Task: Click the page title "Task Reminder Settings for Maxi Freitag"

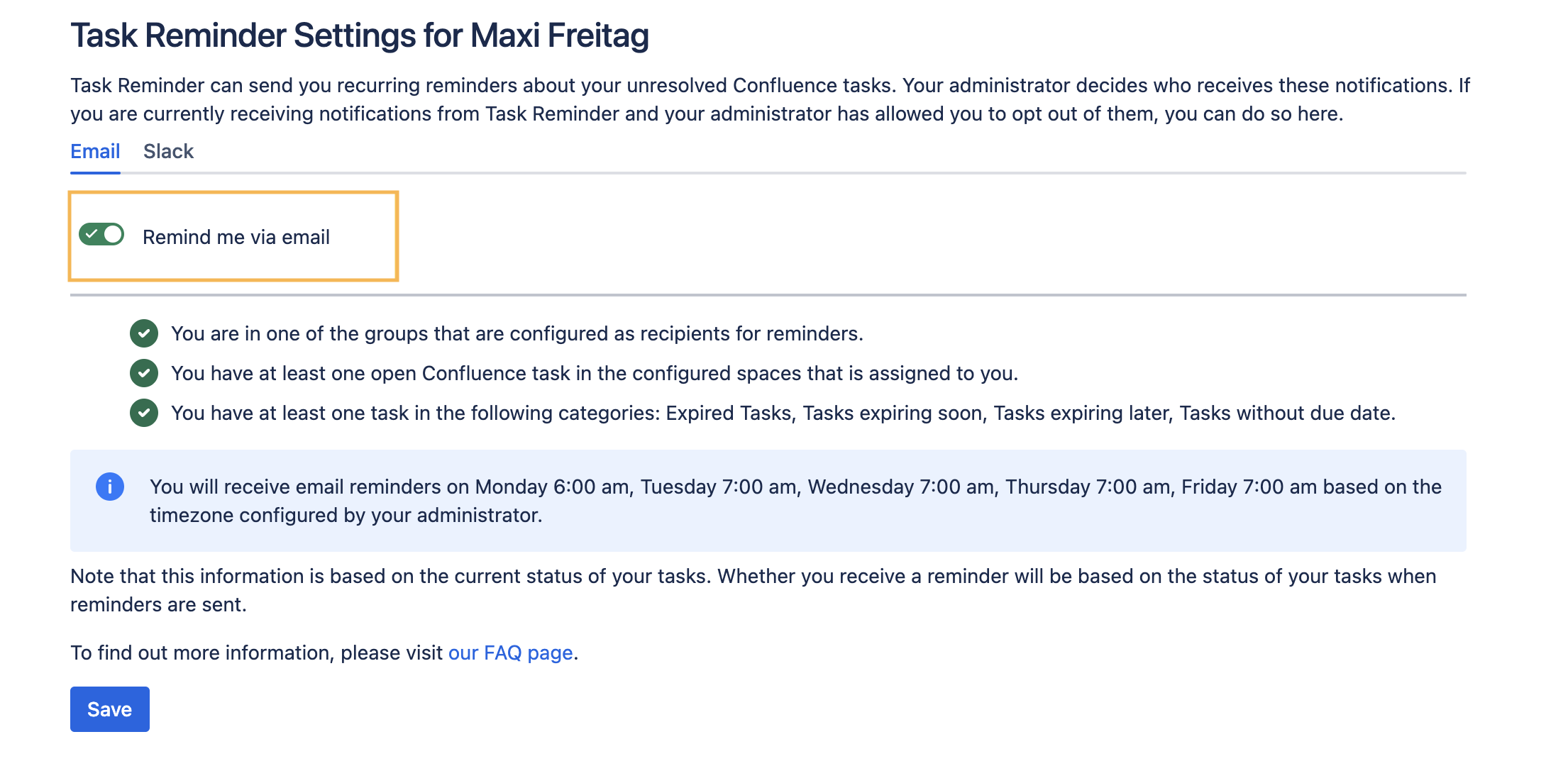Action: click(360, 34)
